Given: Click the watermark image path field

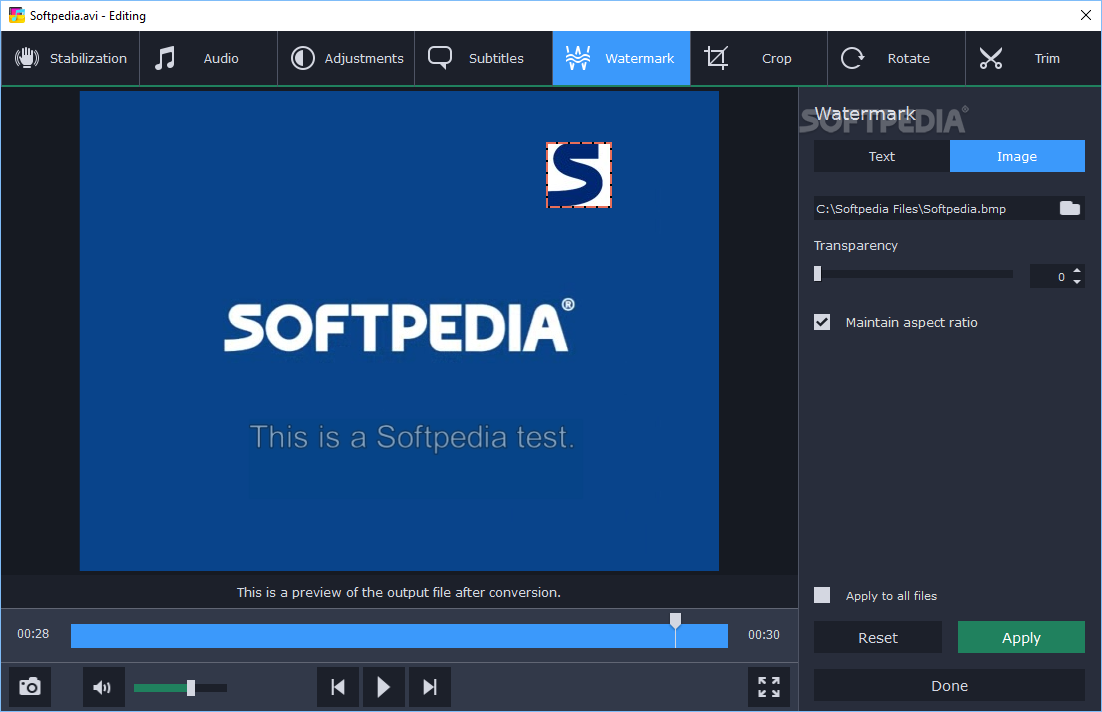Looking at the screenshot, I should click(x=935, y=208).
